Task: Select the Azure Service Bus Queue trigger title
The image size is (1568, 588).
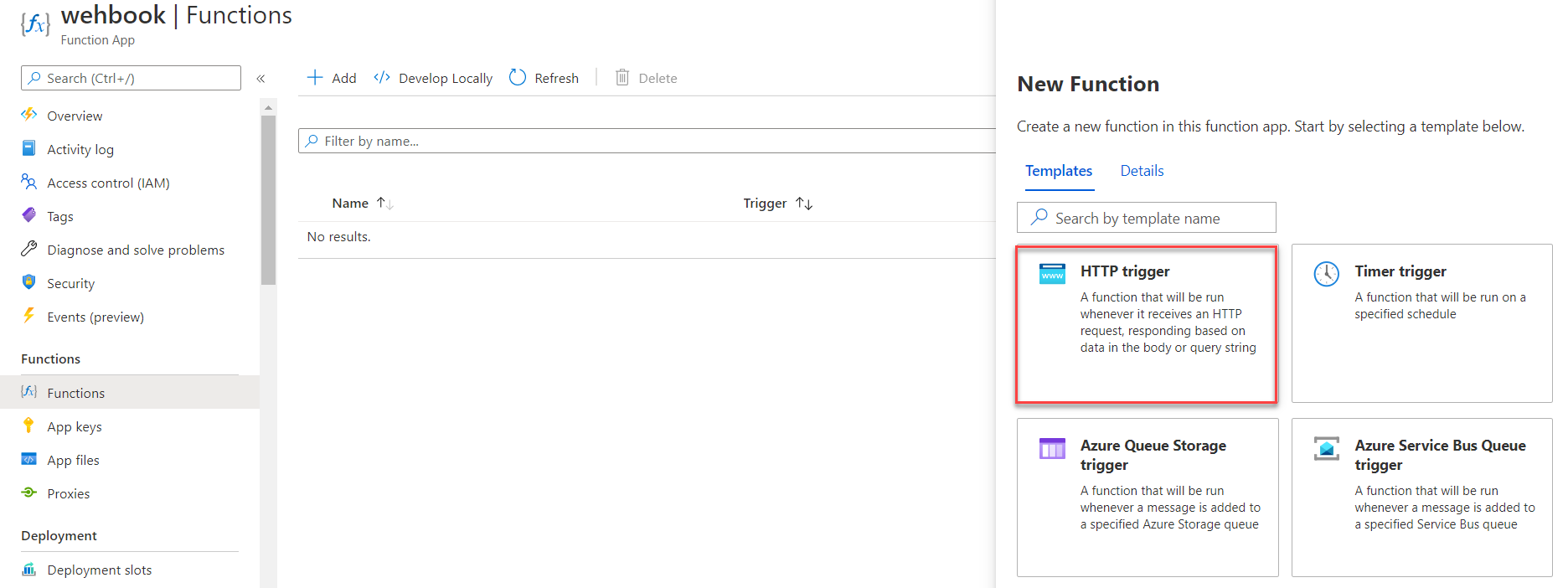Action: [x=1441, y=455]
